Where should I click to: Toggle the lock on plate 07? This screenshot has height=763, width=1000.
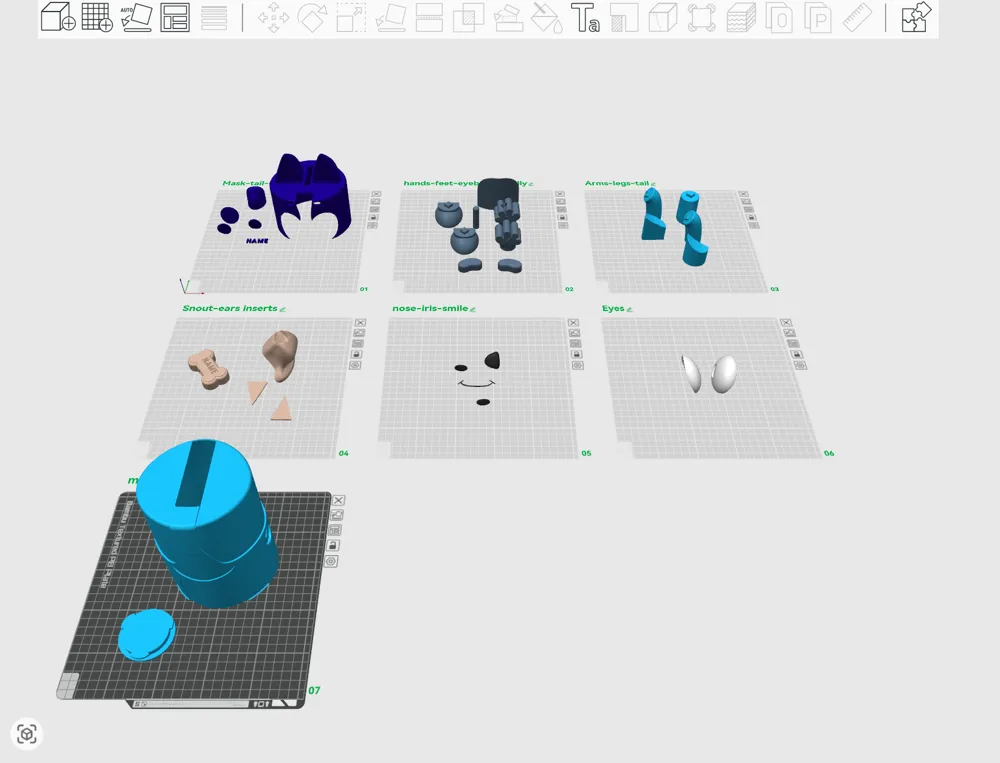click(x=332, y=545)
